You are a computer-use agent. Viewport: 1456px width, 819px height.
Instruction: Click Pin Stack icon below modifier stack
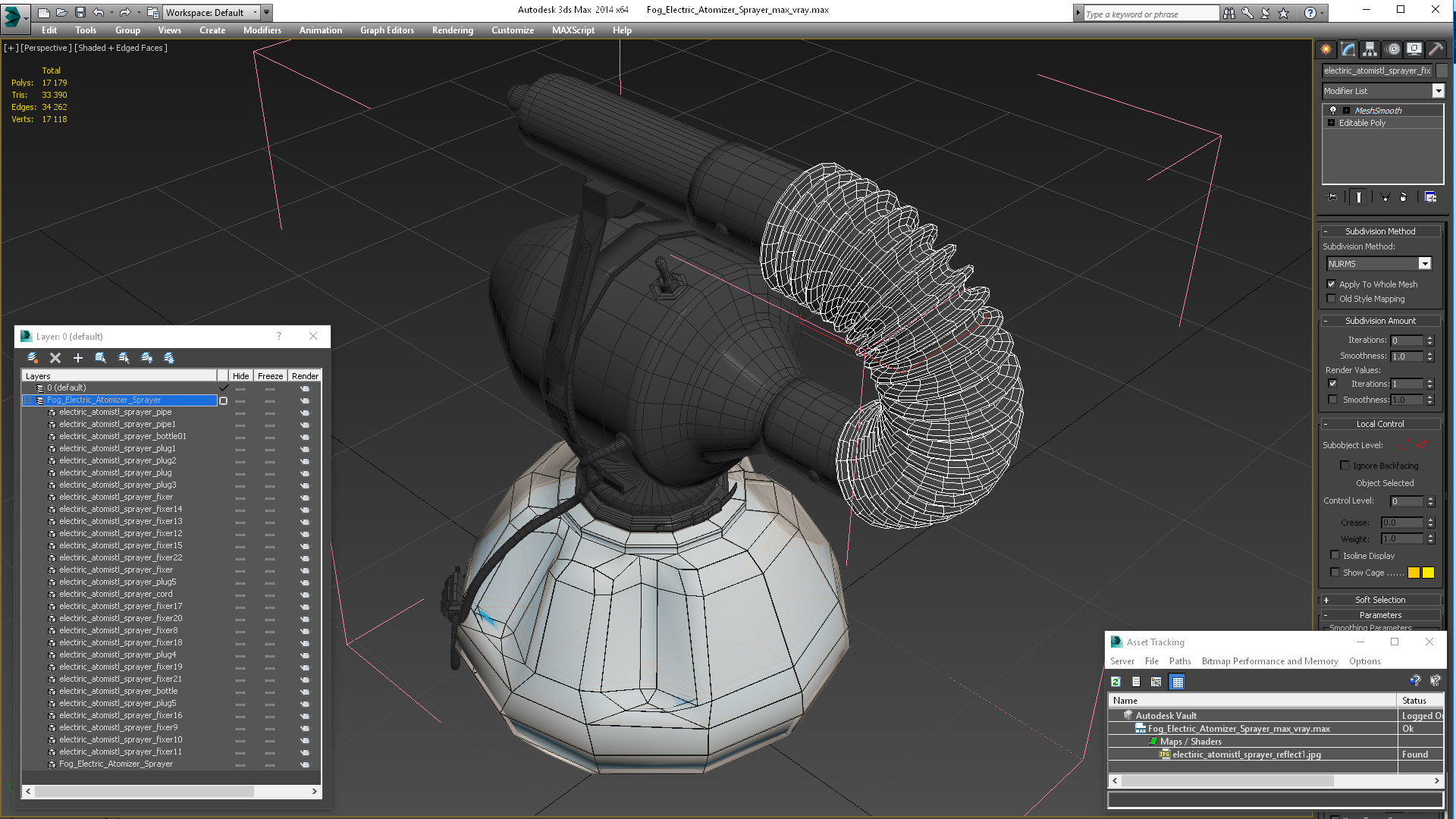1332,197
